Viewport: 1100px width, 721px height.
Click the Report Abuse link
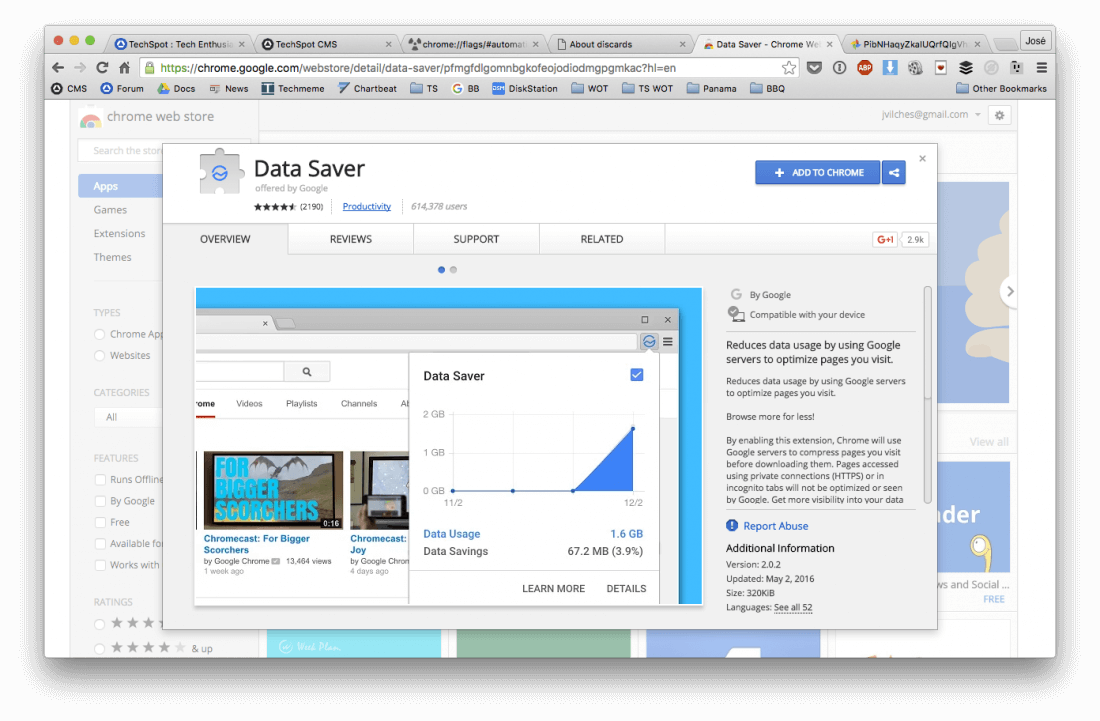pos(776,526)
